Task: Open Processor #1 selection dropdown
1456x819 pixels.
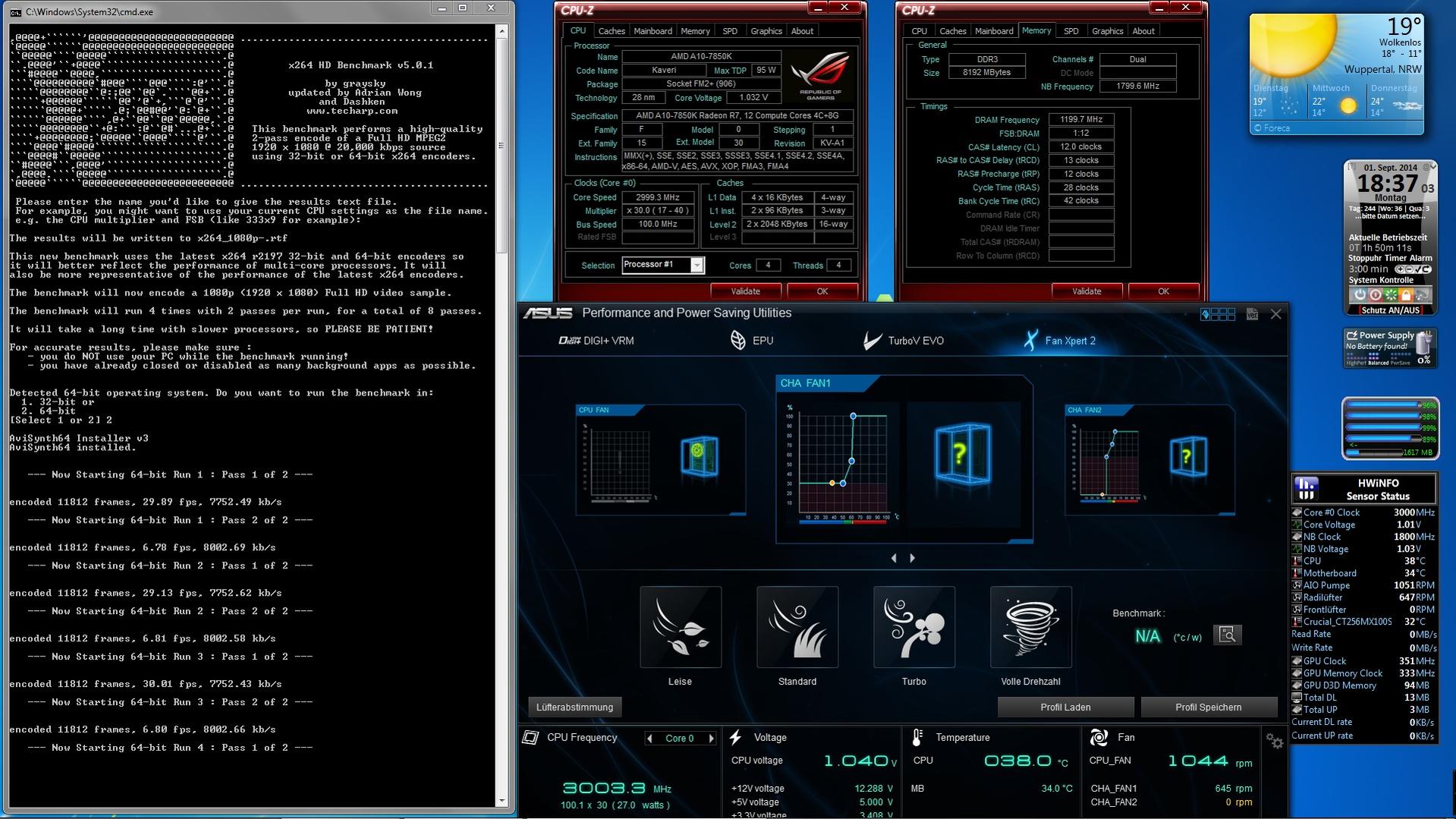Action: point(697,265)
